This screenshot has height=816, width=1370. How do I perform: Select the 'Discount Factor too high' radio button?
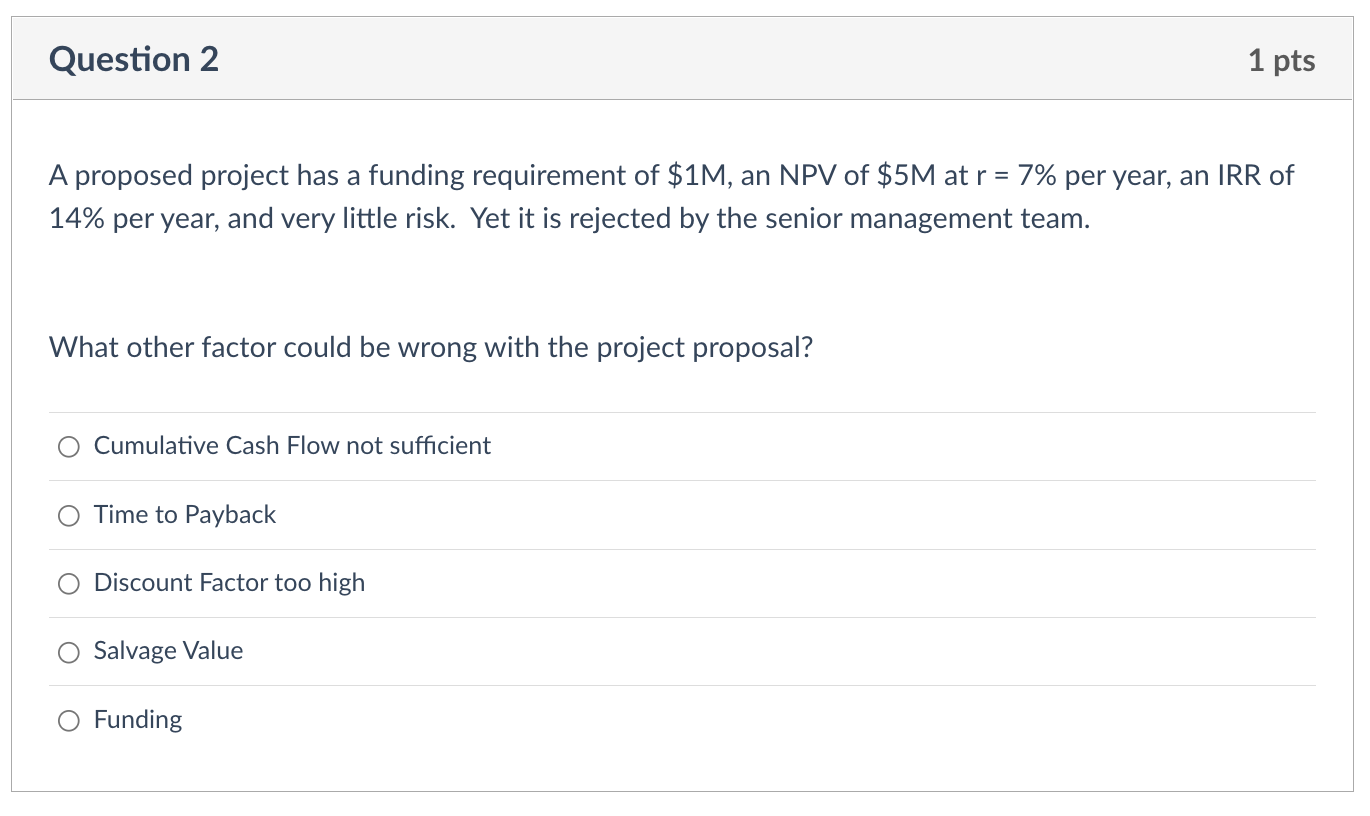[x=68, y=584]
